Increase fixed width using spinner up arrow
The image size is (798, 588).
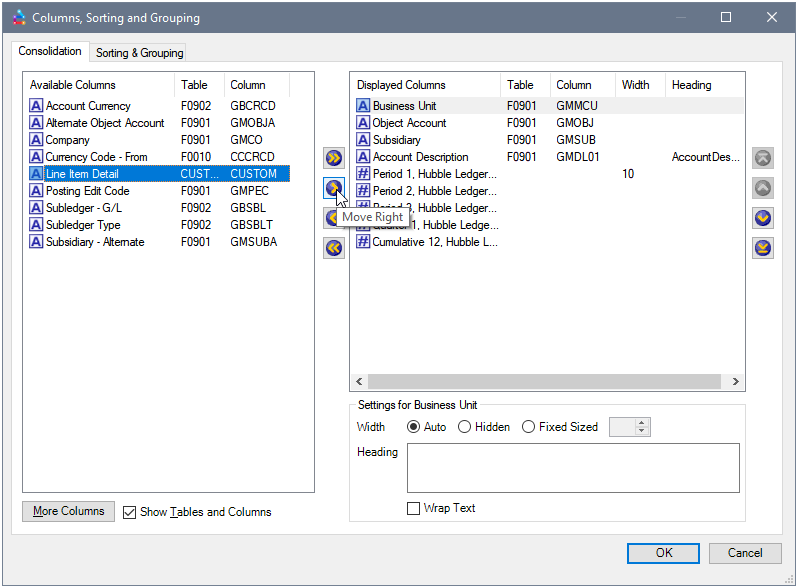[642, 422]
